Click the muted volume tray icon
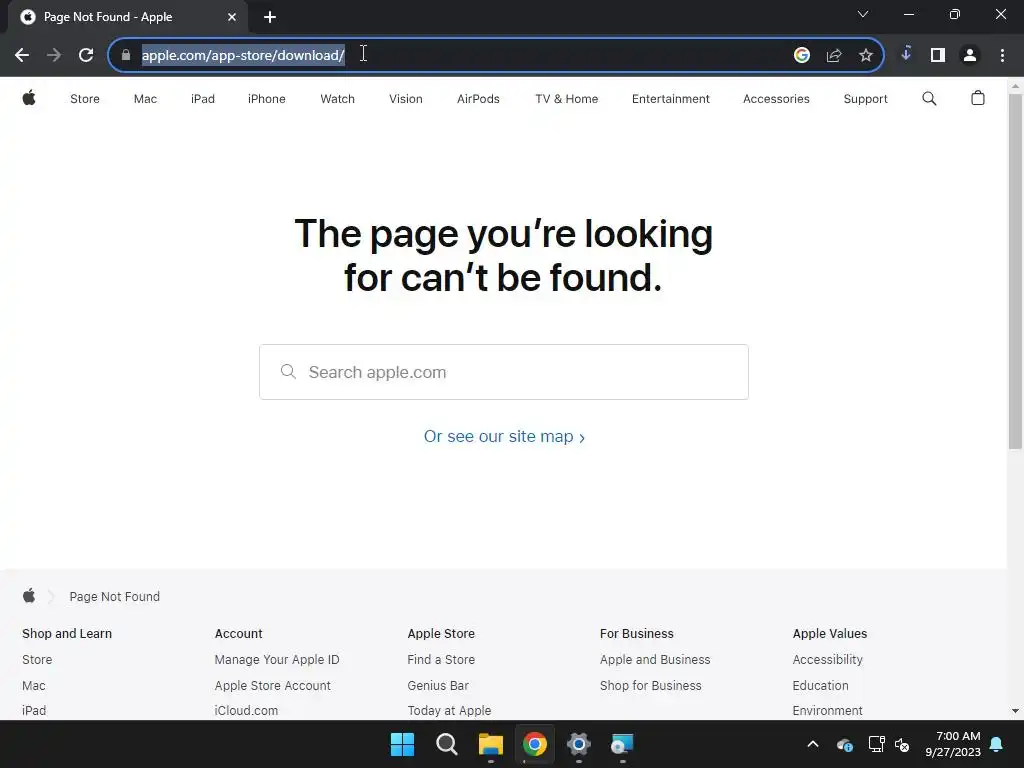The width and height of the screenshot is (1024, 768). (x=902, y=744)
